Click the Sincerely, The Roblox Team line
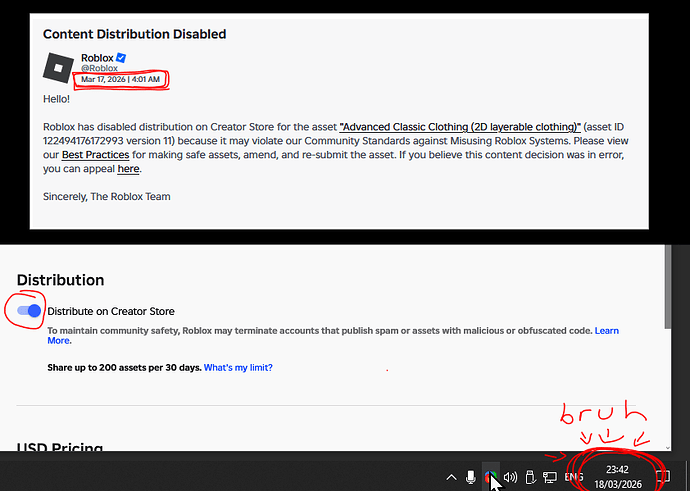Image resolution: width=690 pixels, height=491 pixels. 106,197
